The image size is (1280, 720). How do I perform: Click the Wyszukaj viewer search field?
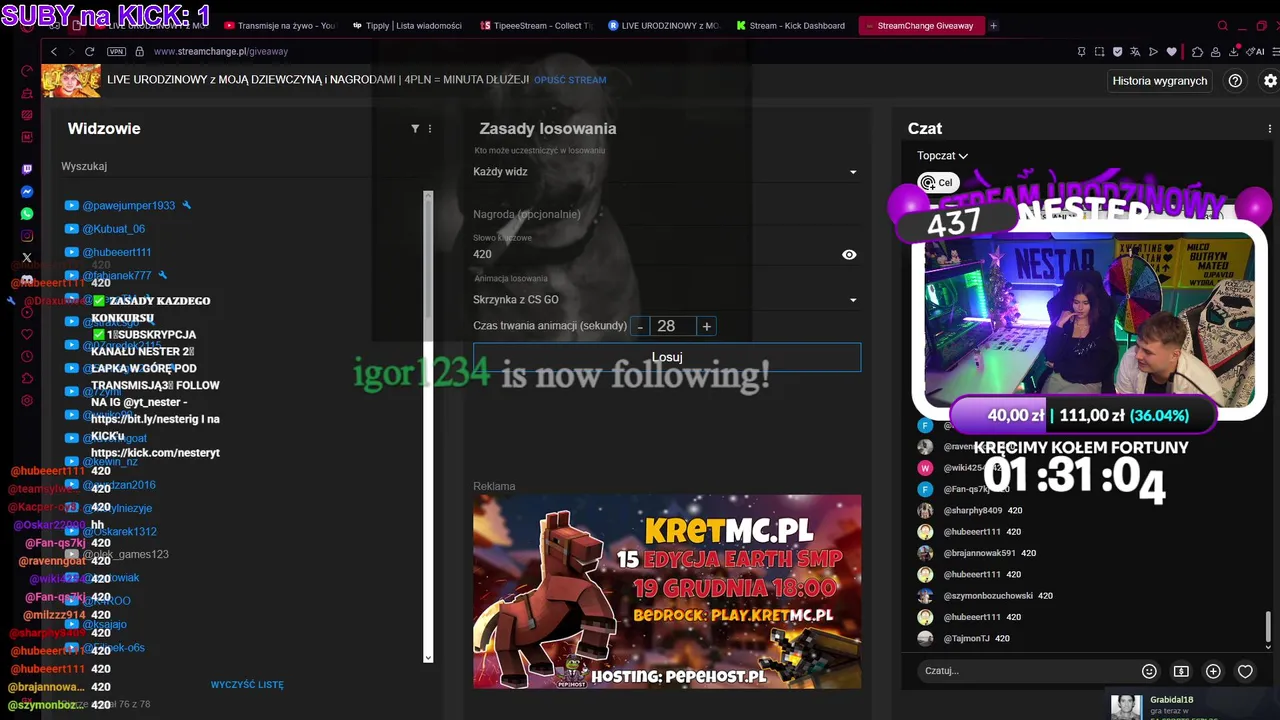[x=245, y=167]
